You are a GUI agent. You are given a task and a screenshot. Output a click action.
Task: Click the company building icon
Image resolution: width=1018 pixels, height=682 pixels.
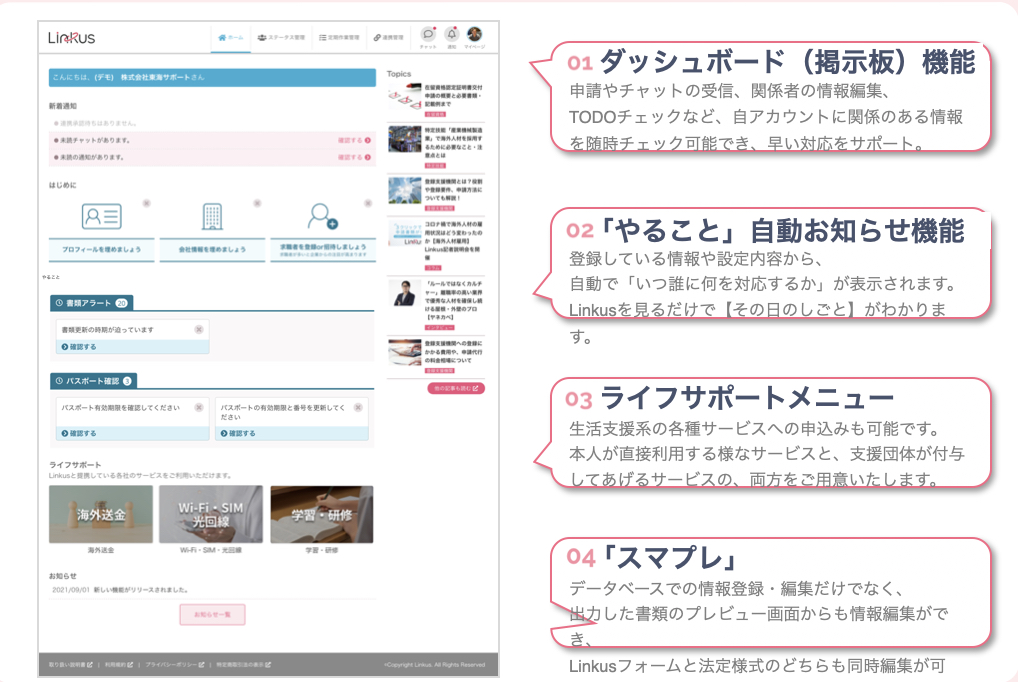coord(212,216)
